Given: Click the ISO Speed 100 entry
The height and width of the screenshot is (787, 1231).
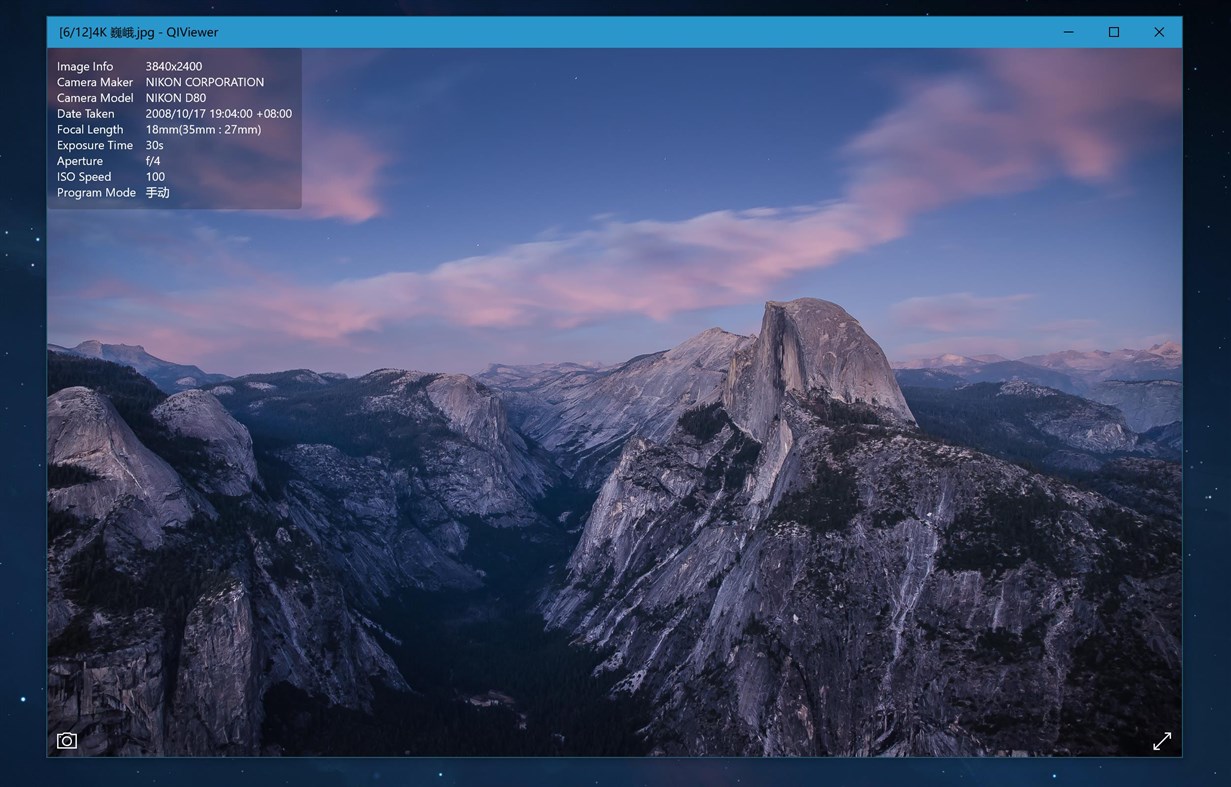Looking at the screenshot, I should click(x=115, y=176).
